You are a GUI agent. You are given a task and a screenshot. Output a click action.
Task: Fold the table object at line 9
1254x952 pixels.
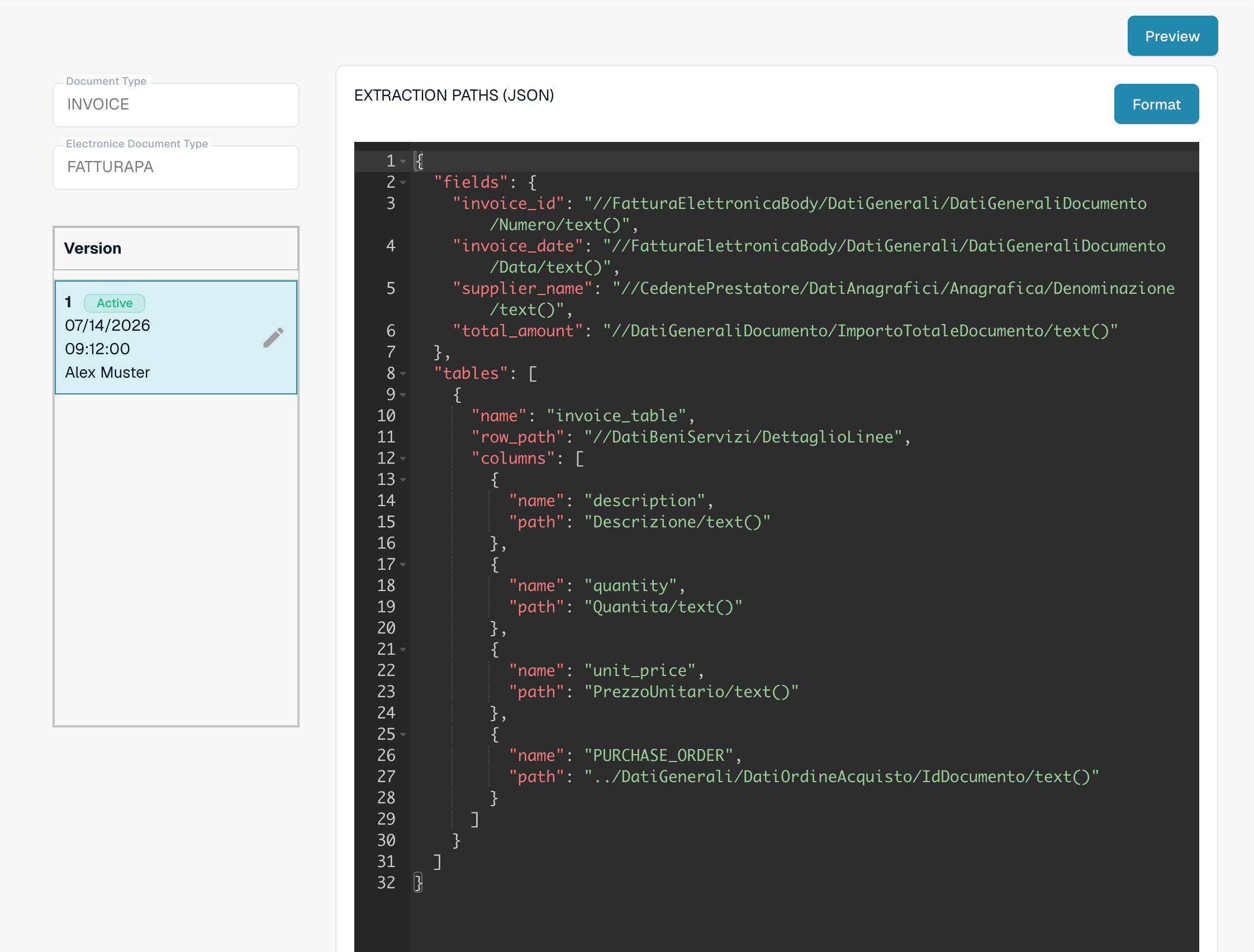pos(403,395)
